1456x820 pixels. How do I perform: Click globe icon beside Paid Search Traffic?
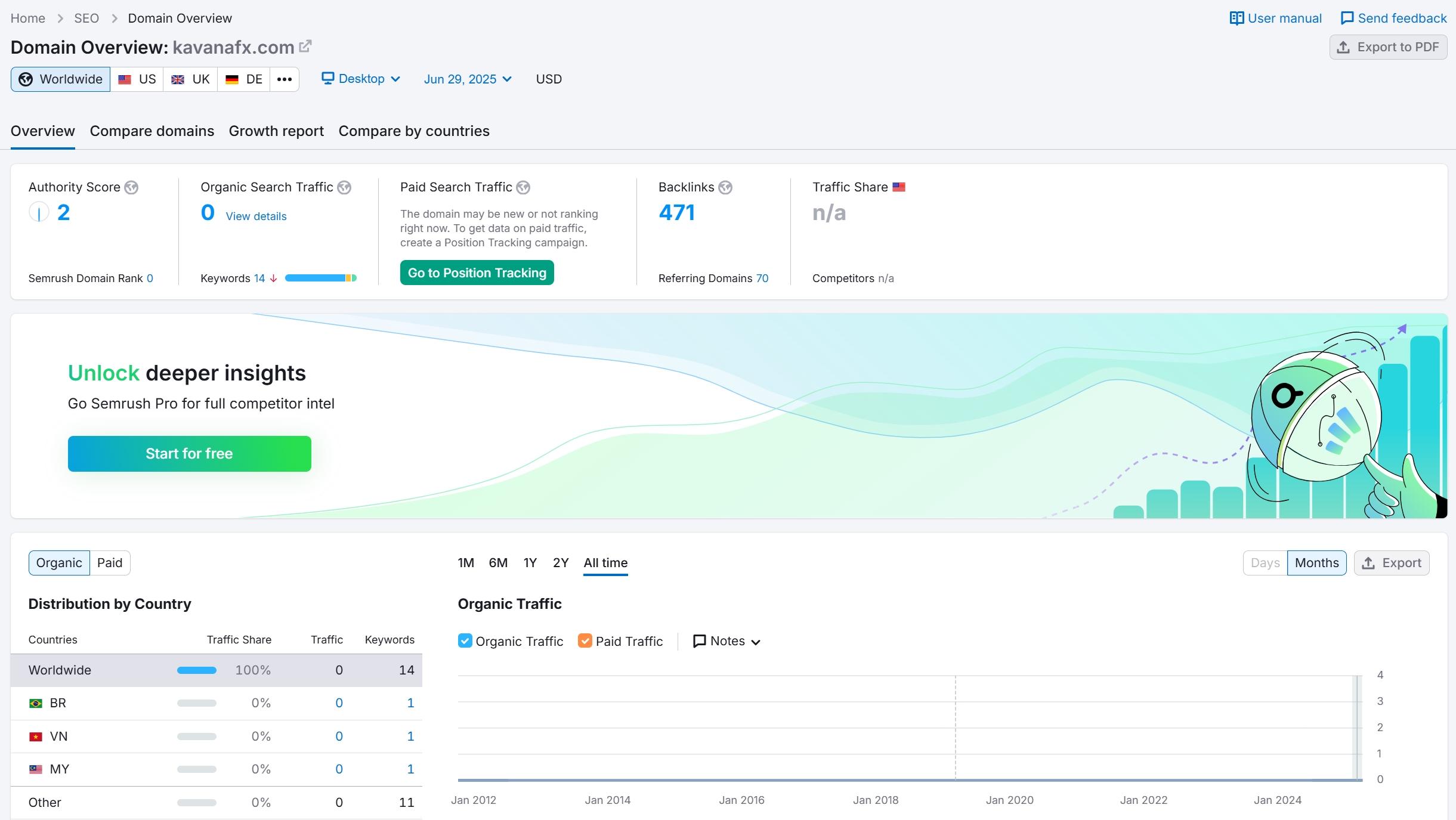[523, 187]
